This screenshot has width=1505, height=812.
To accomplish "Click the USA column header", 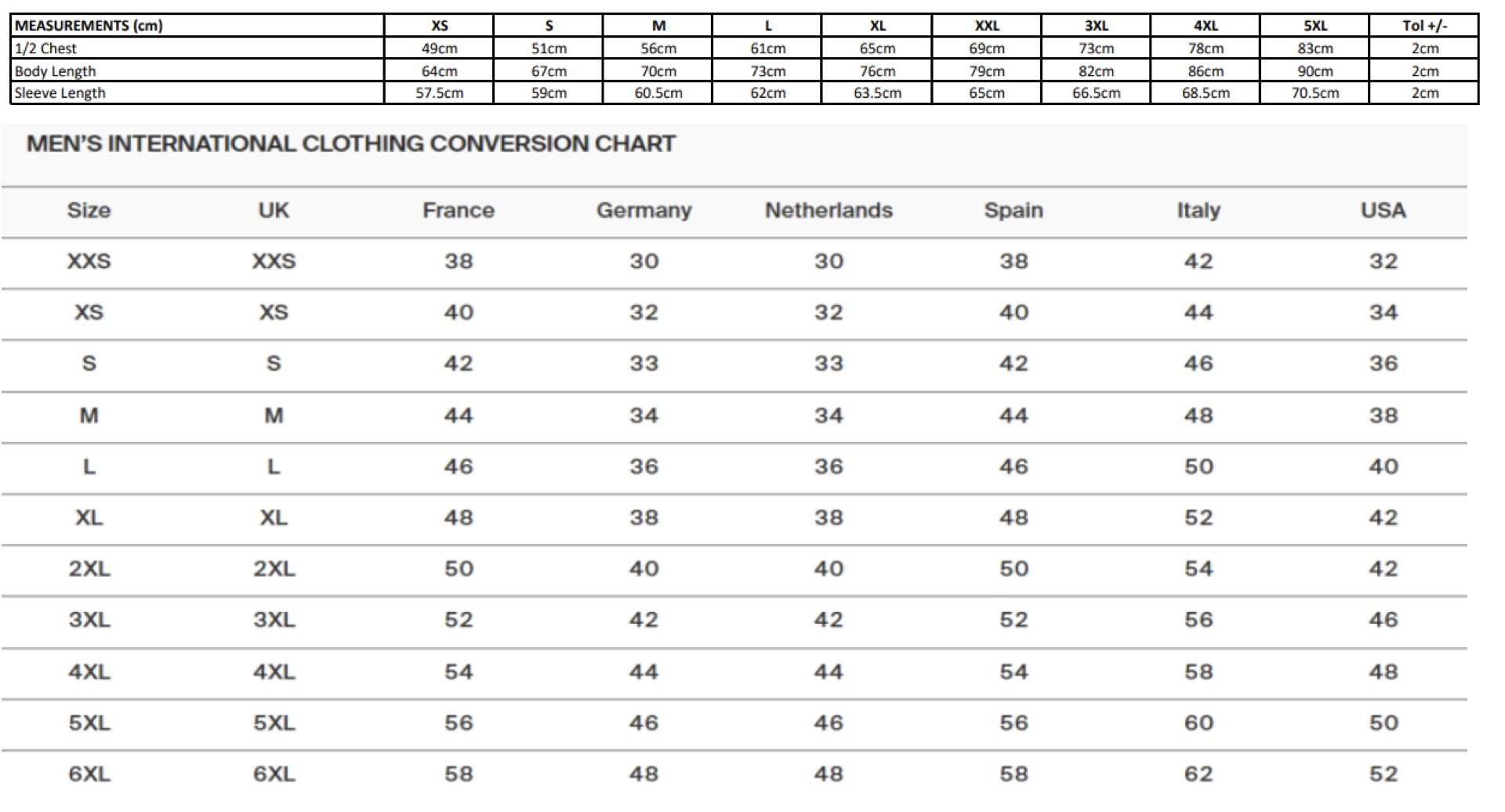I will point(1383,211).
